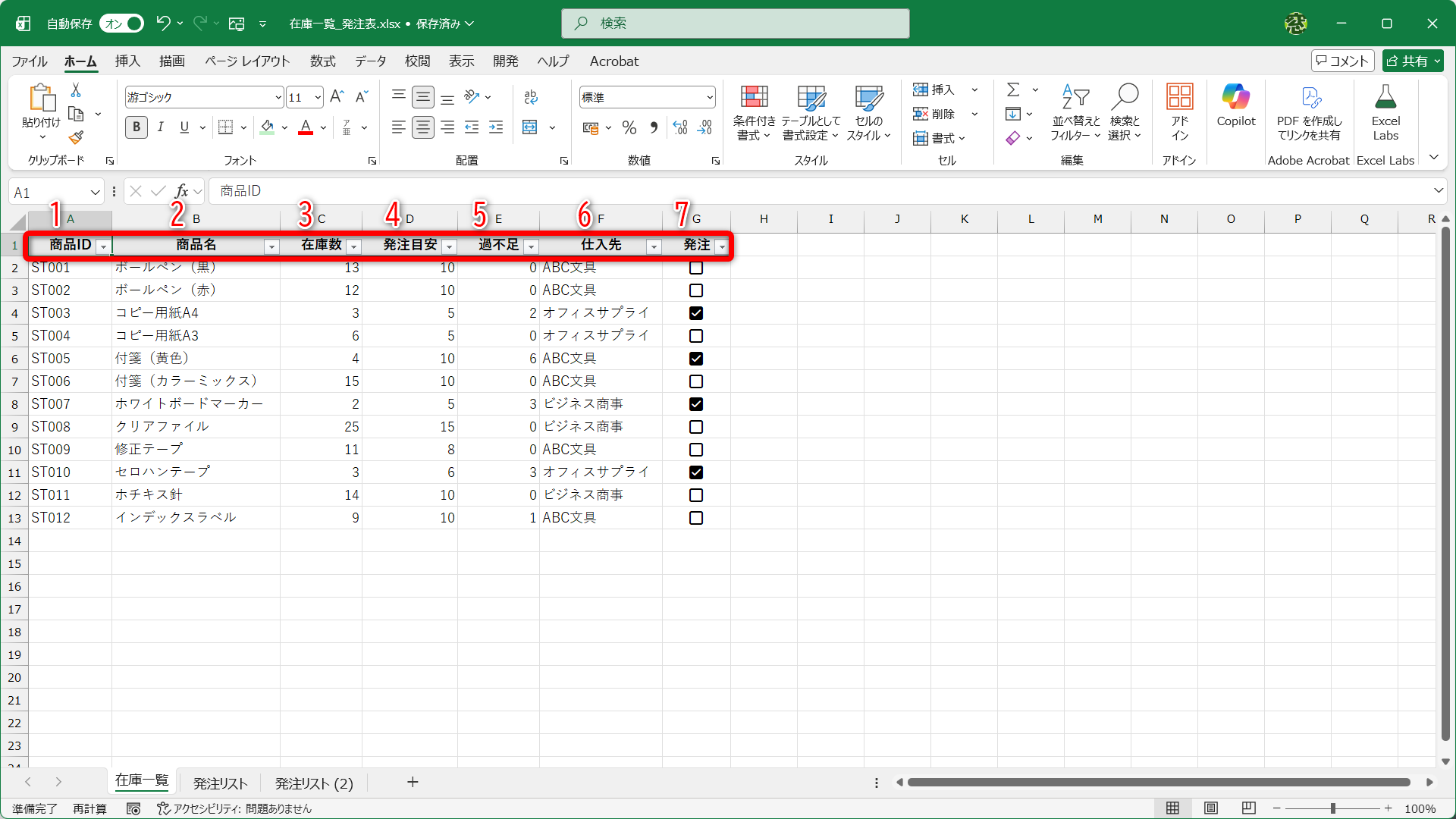Check the 発注 checkbox for ST001

coord(696,268)
